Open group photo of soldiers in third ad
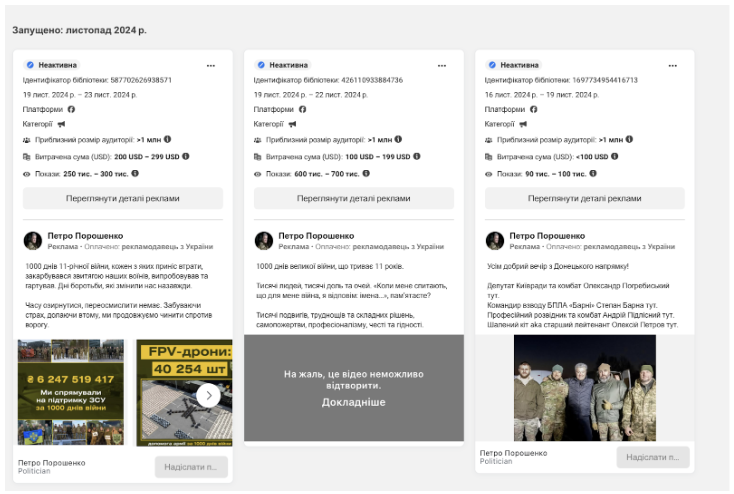This screenshot has width=734, height=494. point(585,388)
